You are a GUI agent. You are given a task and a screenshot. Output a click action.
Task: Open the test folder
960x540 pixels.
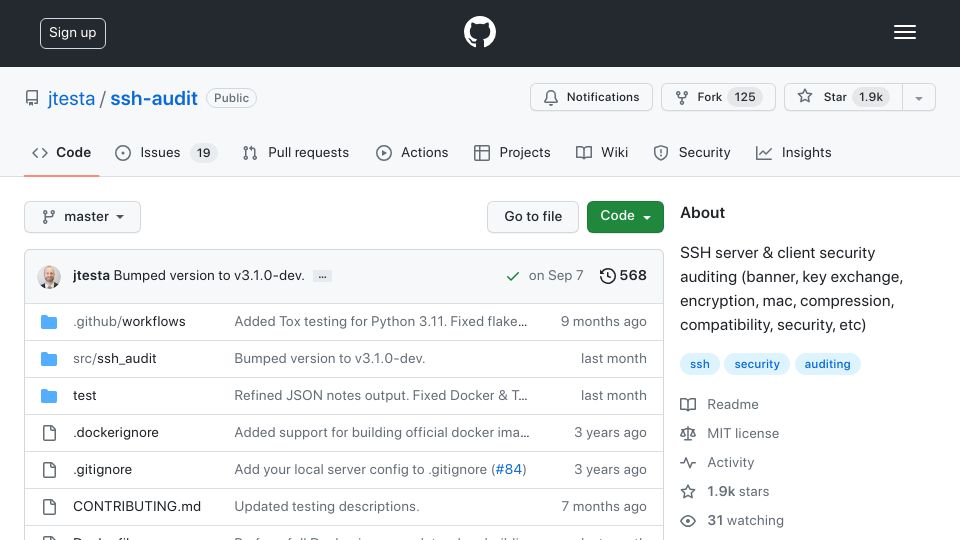84,396
